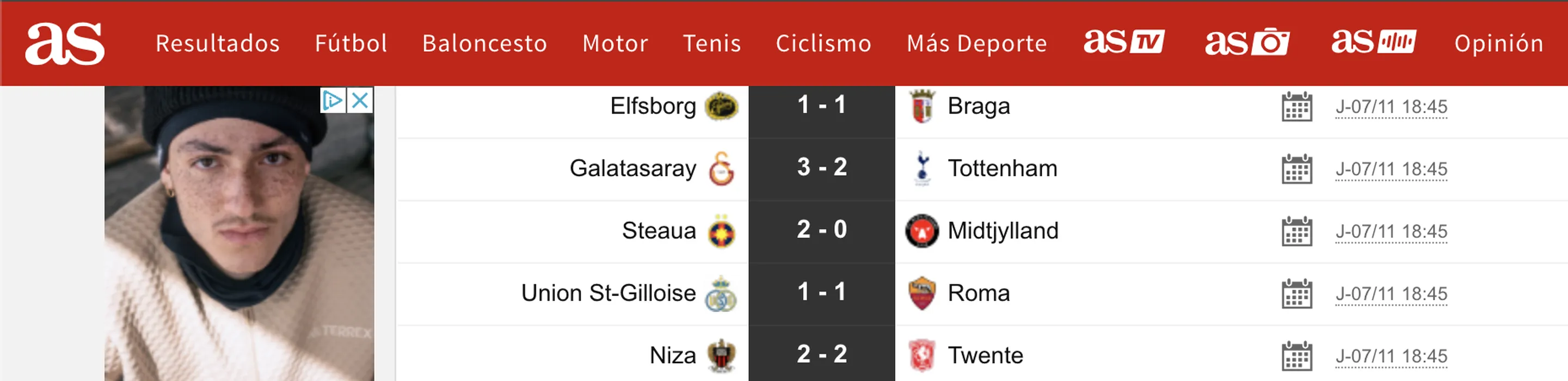The image size is (1568, 381).
Task: Open the AS audio section icon
Action: [1373, 42]
